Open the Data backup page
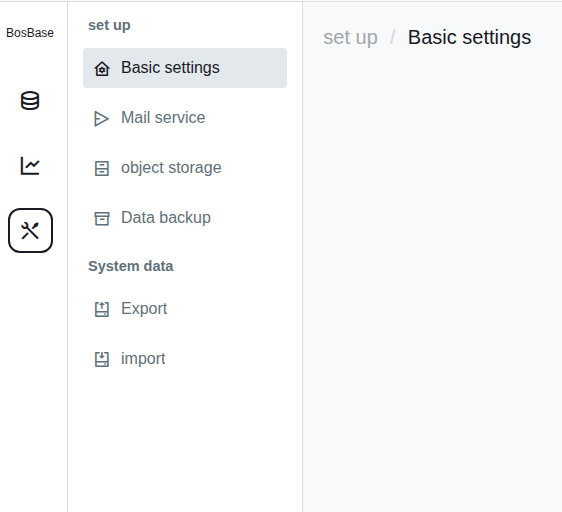This screenshot has height=512, width=562. tap(185, 218)
